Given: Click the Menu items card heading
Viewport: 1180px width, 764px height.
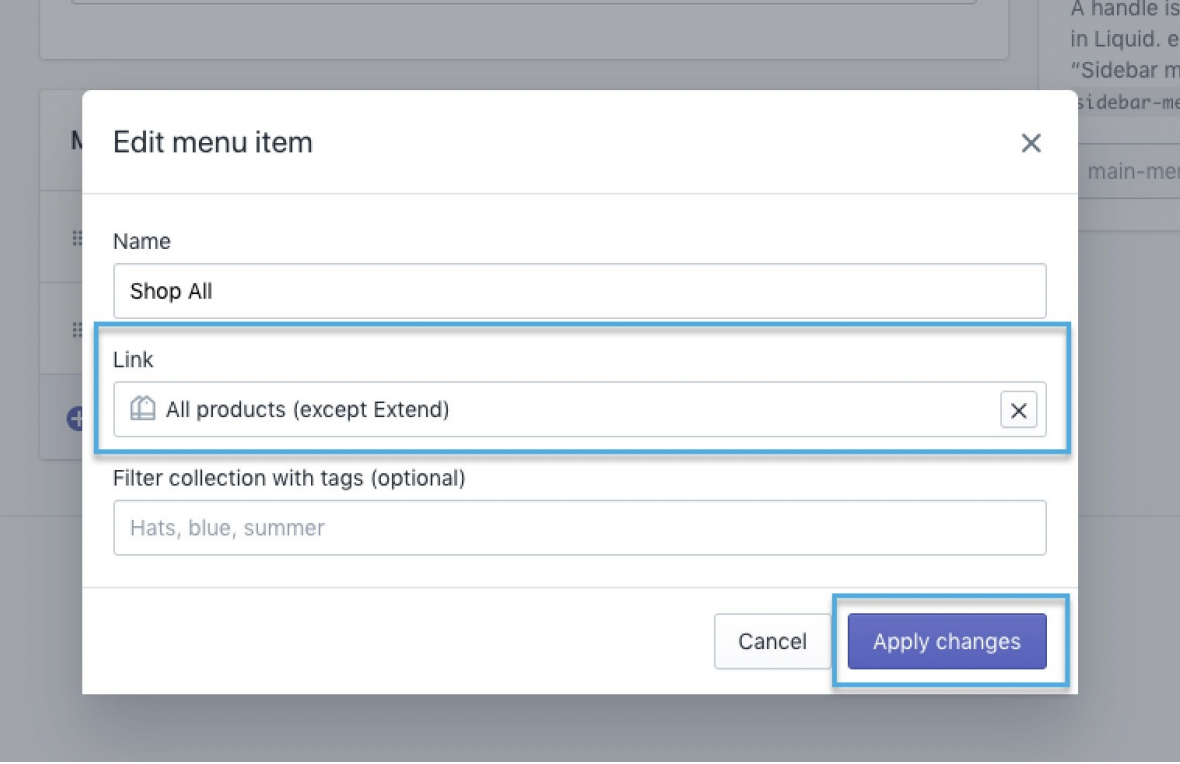Looking at the screenshot, I should click(x=75, y=141).
